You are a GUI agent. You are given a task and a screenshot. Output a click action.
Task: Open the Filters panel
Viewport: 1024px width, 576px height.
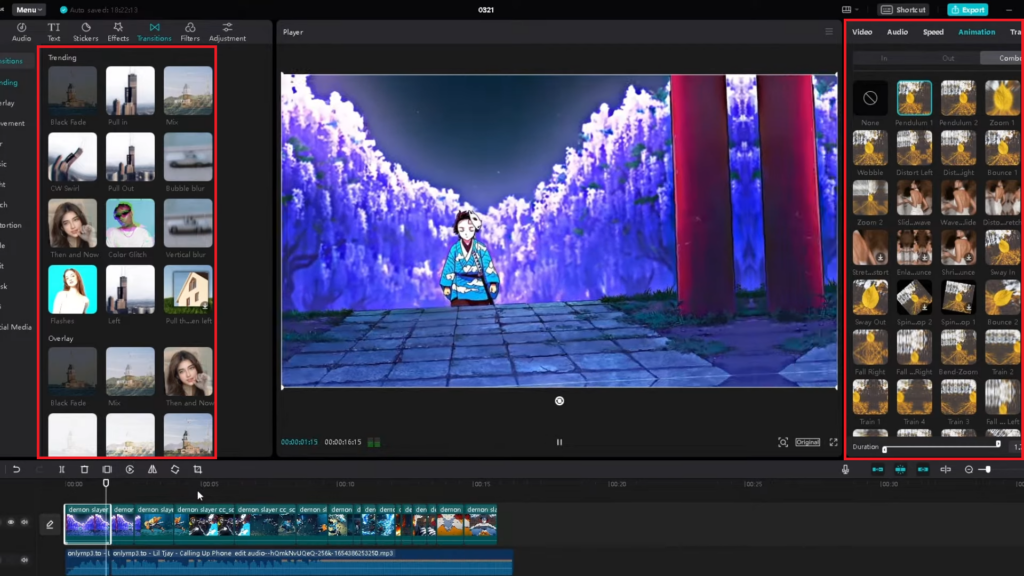[192, 31]
